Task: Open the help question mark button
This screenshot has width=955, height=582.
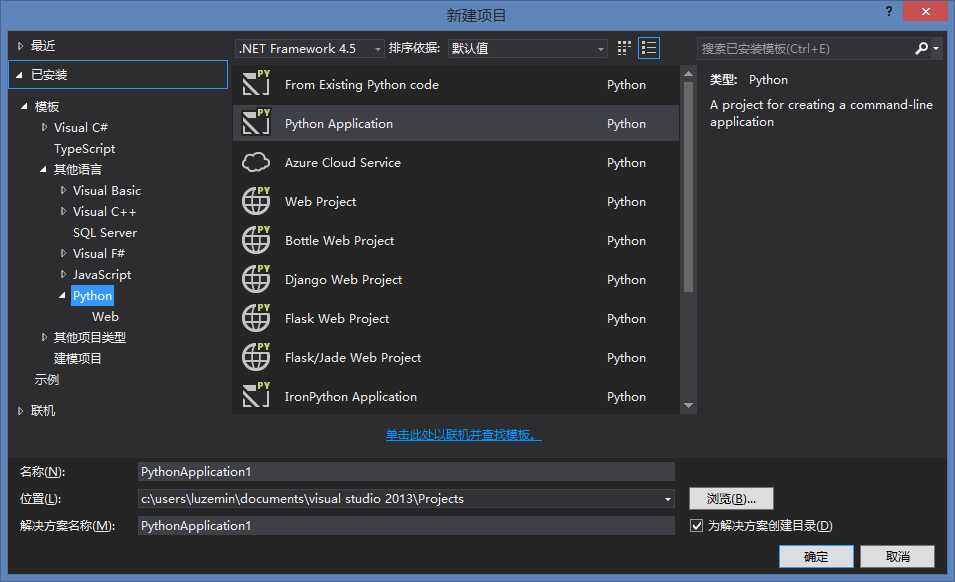Action: (x=889, y=11)
